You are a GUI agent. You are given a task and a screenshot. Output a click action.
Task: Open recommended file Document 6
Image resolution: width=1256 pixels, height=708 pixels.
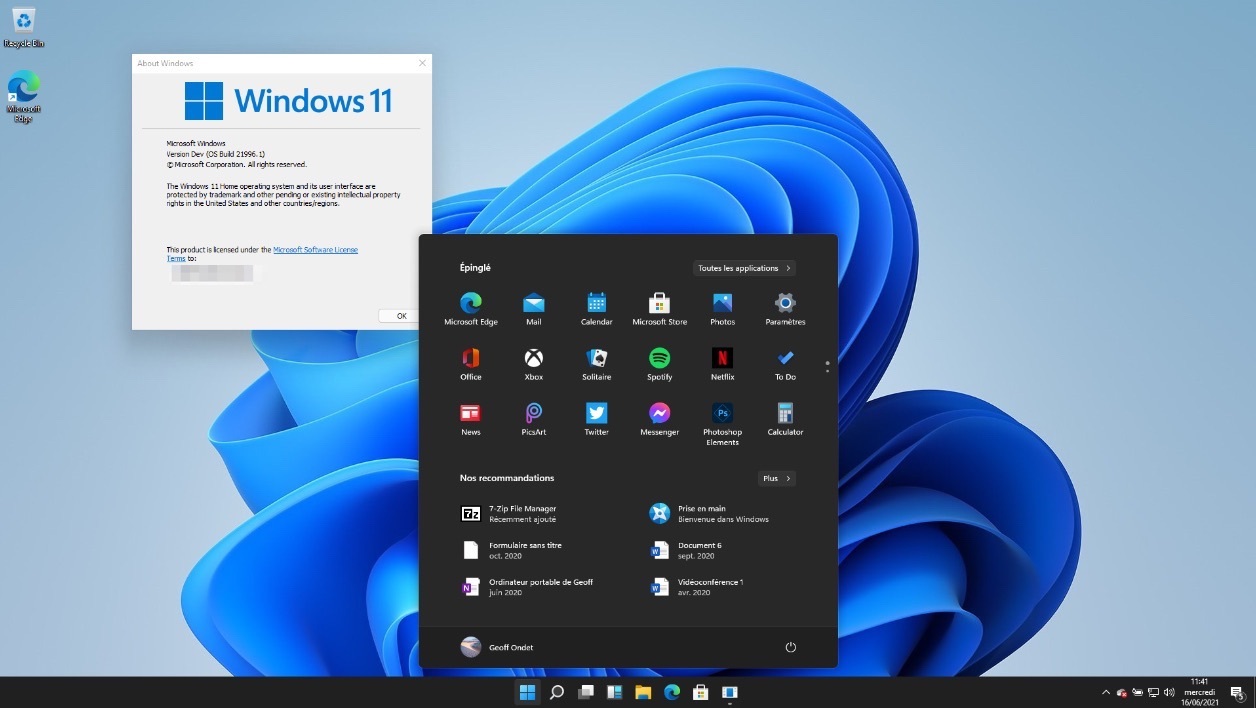point(698,550)
